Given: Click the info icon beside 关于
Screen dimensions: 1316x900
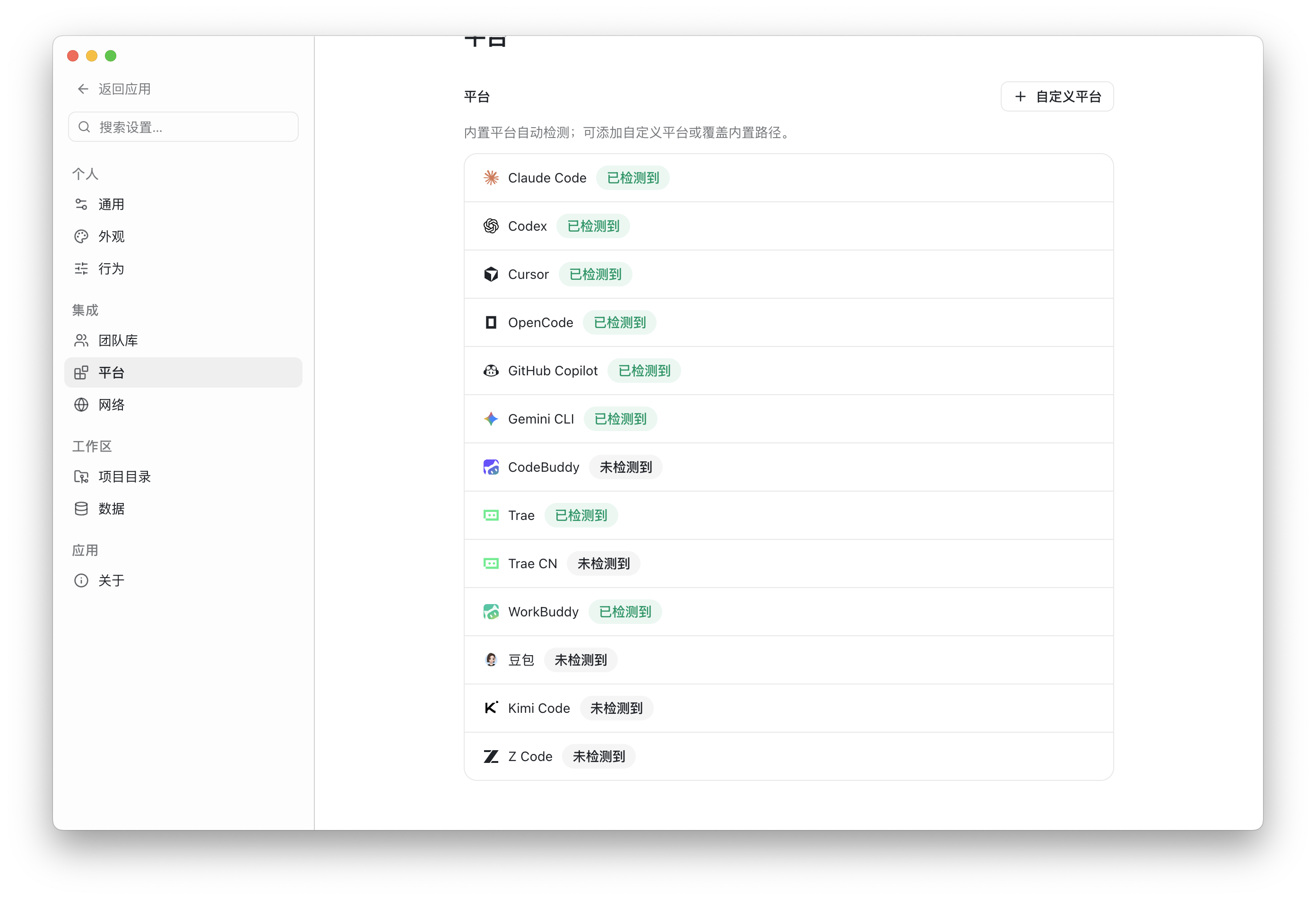Looking at the screenshot, I should click(x=81, y=580).
